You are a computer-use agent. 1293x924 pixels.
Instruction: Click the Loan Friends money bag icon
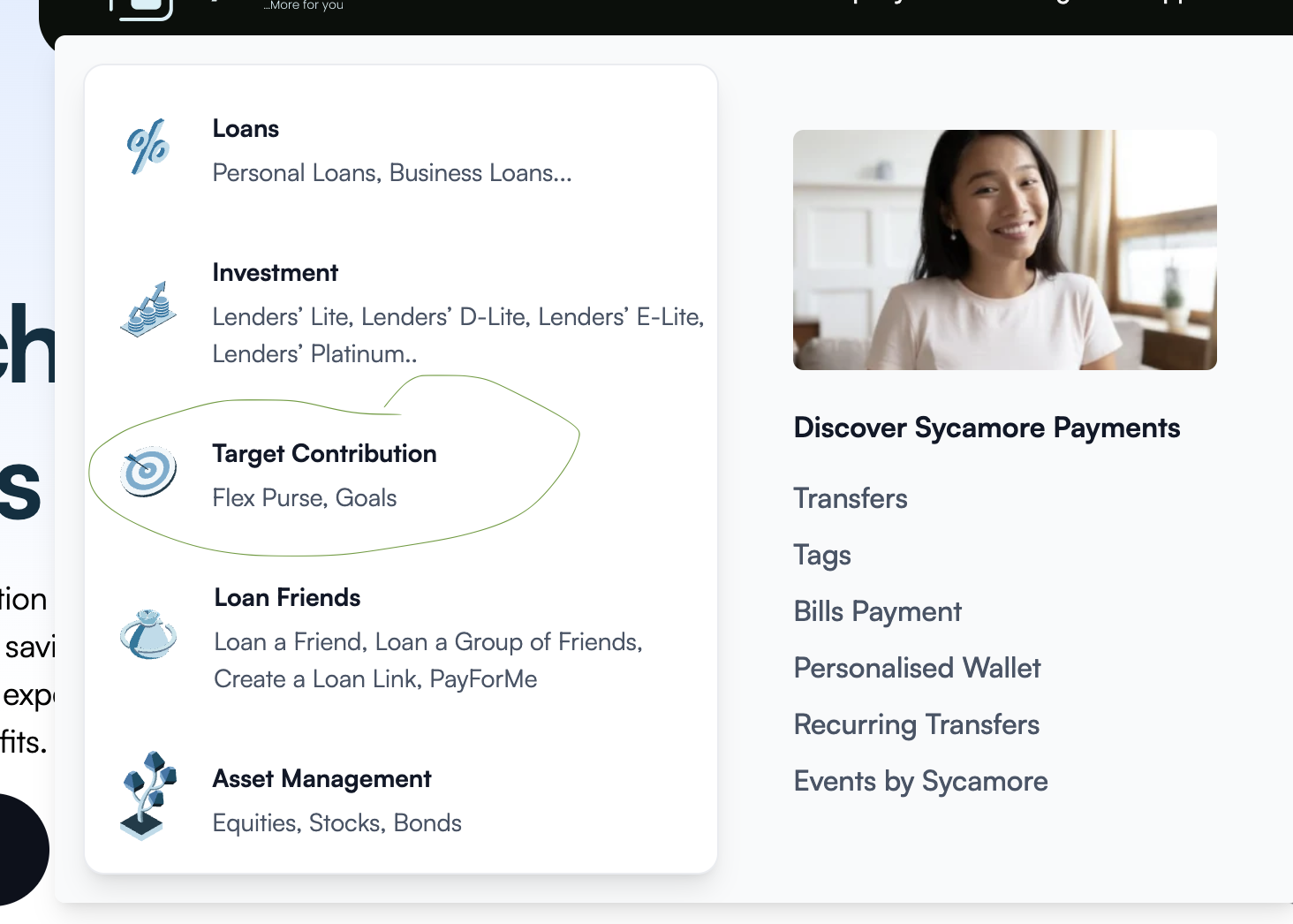pyautogui.click(x=148, y=634)
